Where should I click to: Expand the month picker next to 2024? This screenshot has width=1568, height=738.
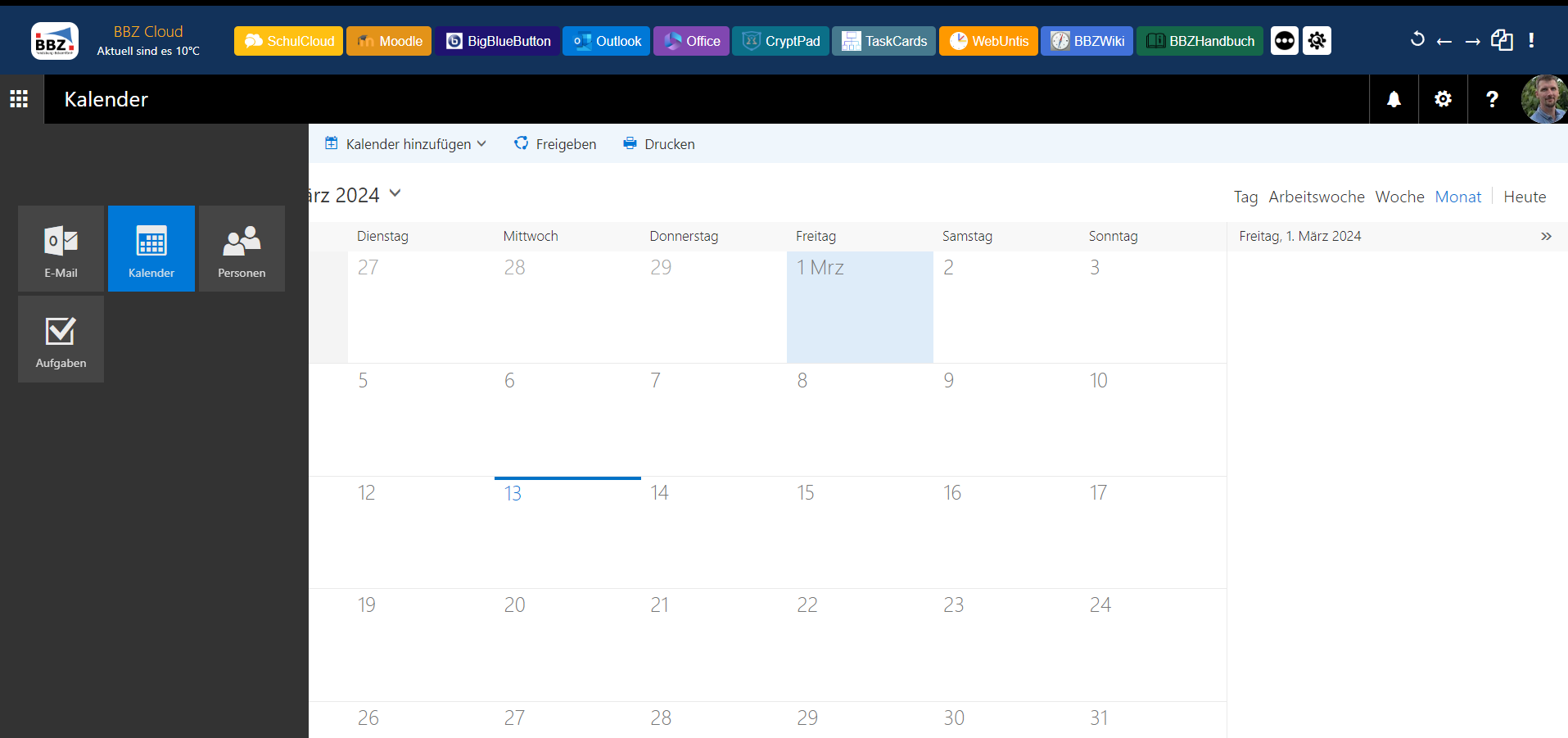pos(395,194)
